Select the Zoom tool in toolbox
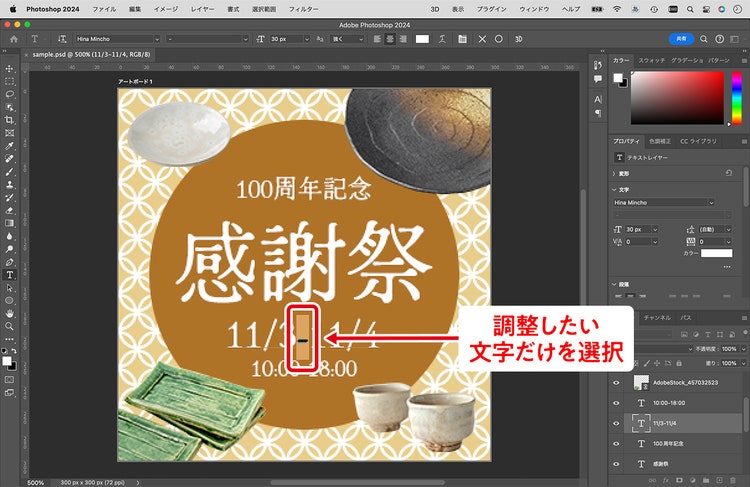The height and width of the screenshot is (487, 750). coord(10,327)
